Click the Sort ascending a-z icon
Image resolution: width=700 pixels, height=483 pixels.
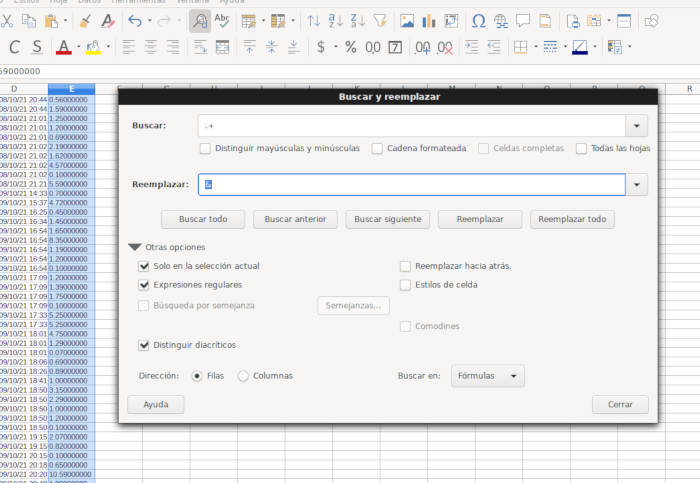[336, 21]
